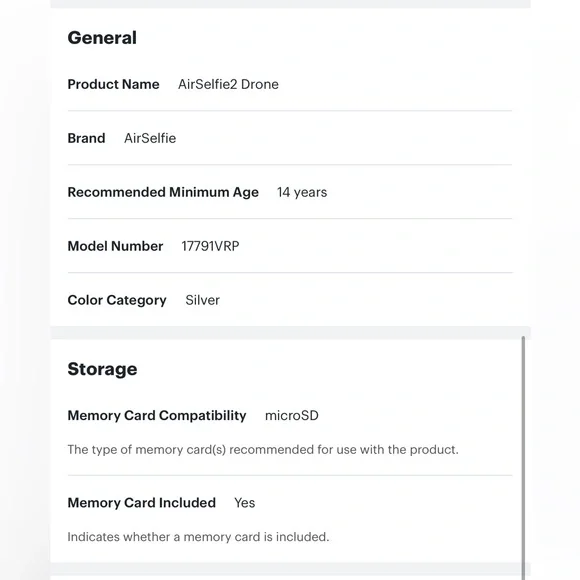Click the AirSelfie2 Drone value
Image resolution: width=580 pixels, height=580 pixels.
[228, 84]
